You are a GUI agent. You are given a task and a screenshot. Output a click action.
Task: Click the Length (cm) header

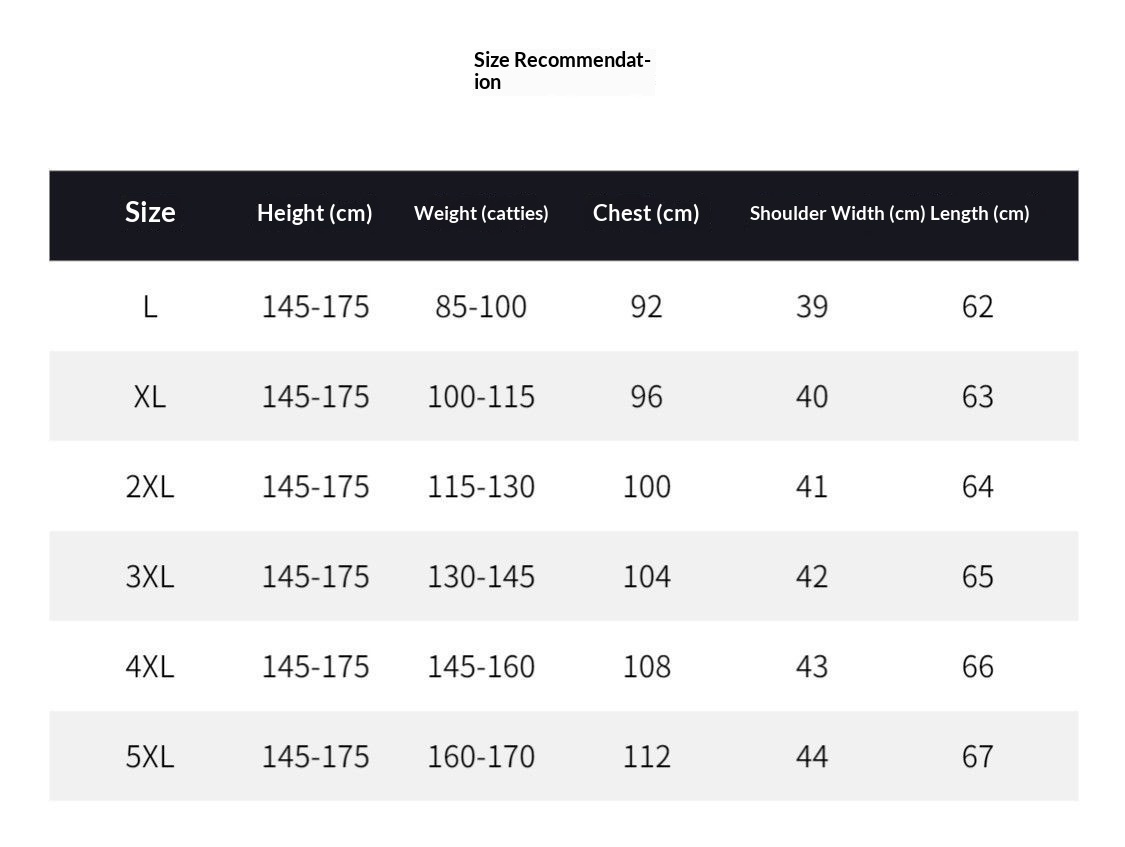pyautogui.click(x=980, y=213)
